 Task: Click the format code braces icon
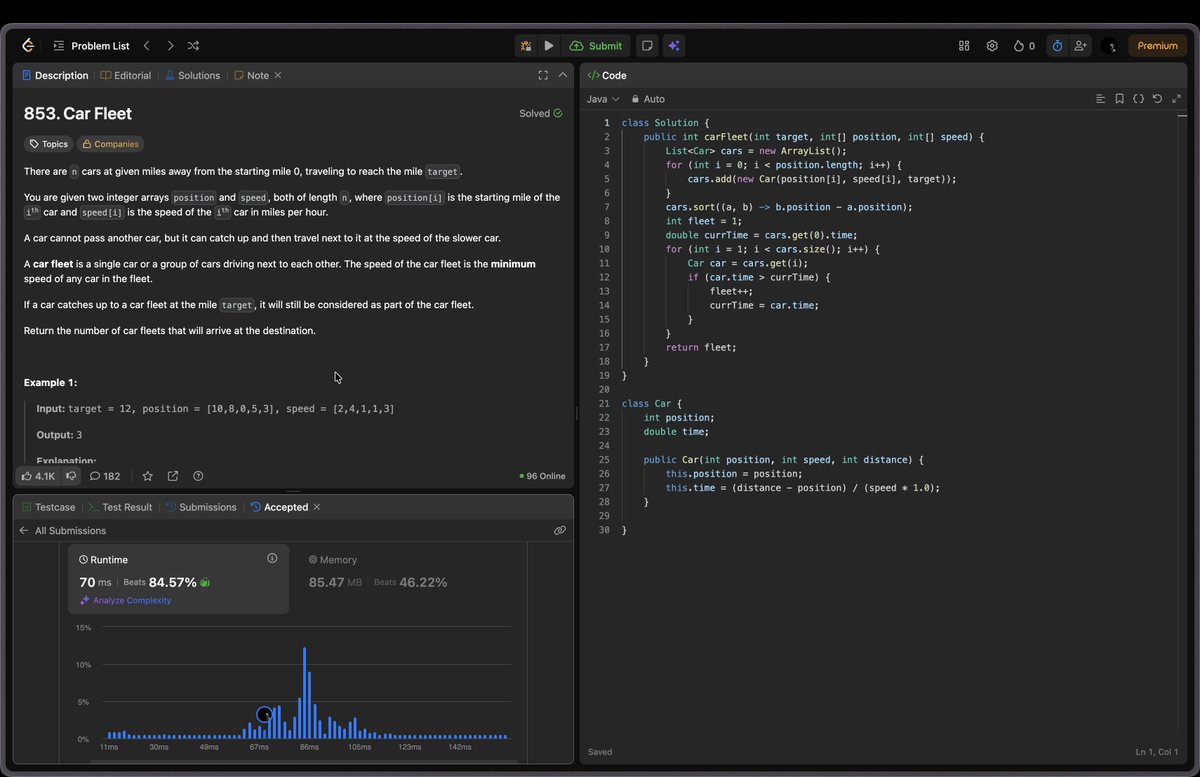1139,99
